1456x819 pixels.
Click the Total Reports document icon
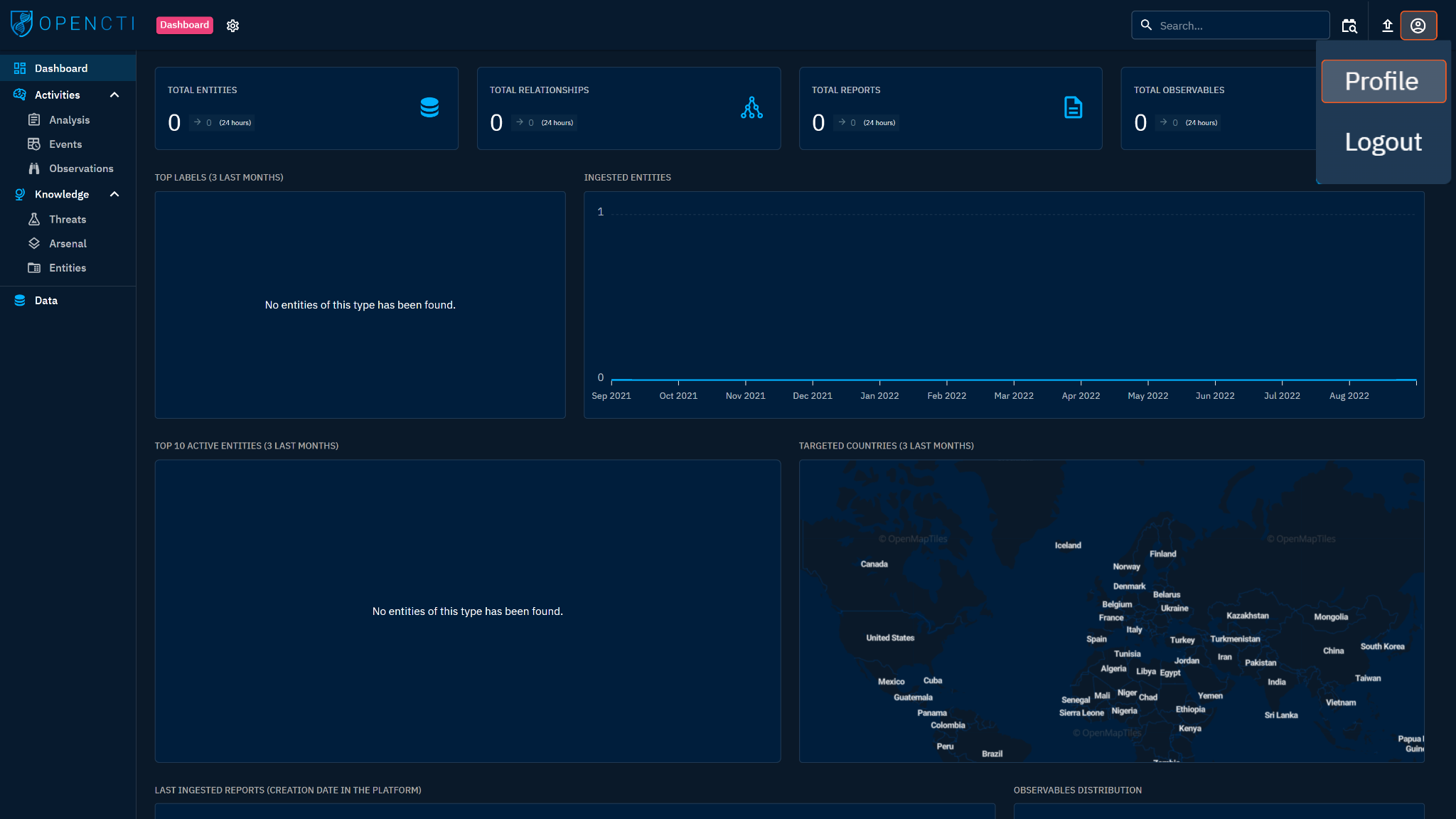point(1073,107)
